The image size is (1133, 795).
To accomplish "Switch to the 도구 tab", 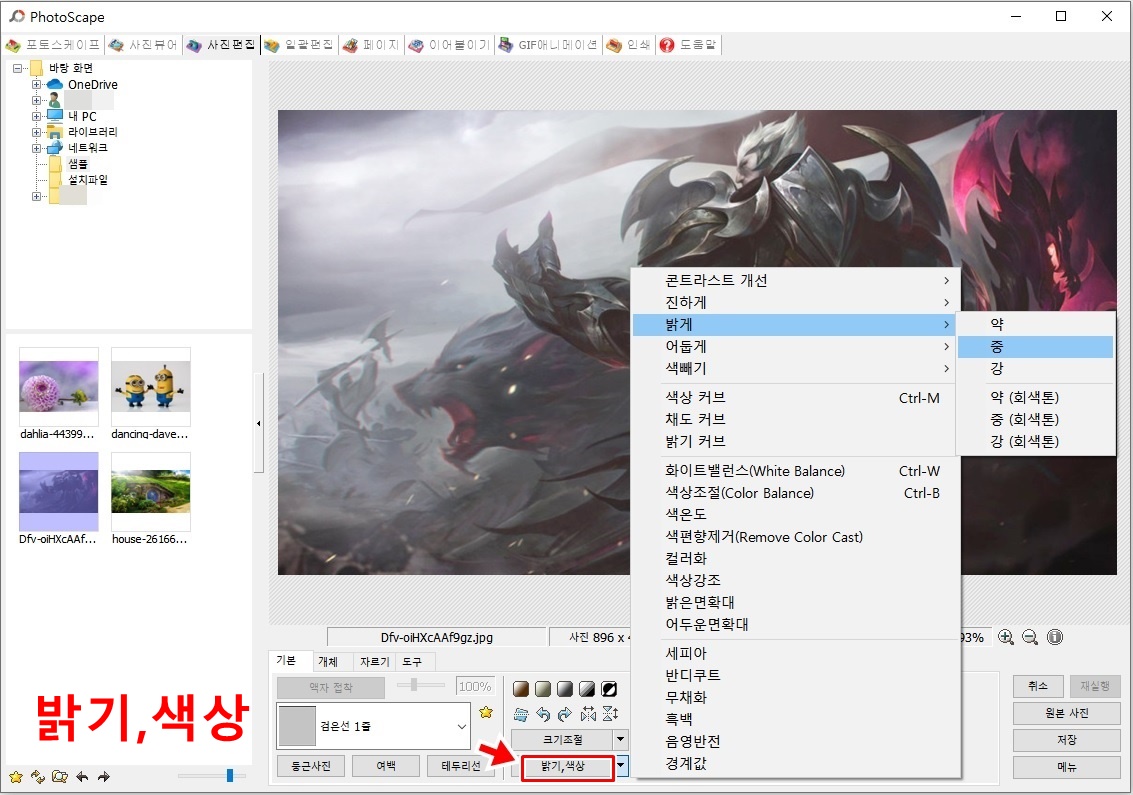I will (x=412, y=661).
